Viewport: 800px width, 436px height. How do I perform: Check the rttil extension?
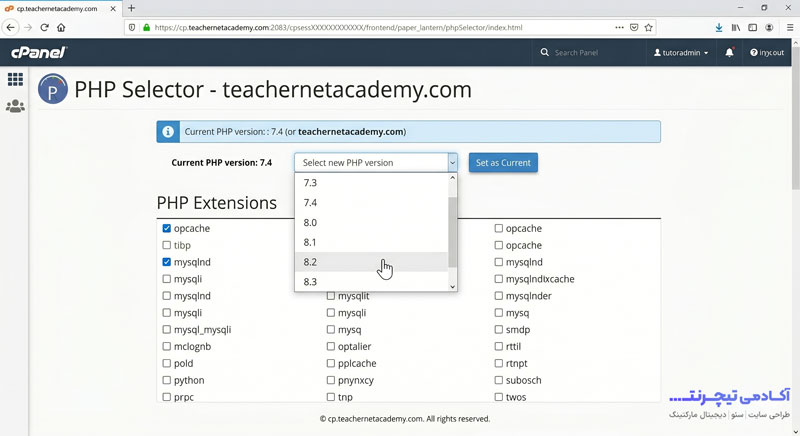pyautogui.click(x=498, y=346)
